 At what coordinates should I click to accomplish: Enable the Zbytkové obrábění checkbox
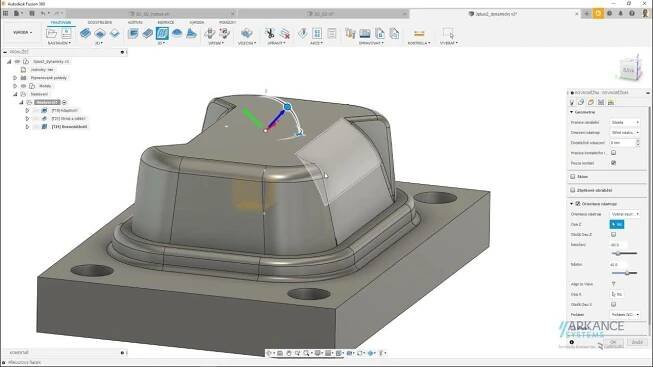point(573,190)
